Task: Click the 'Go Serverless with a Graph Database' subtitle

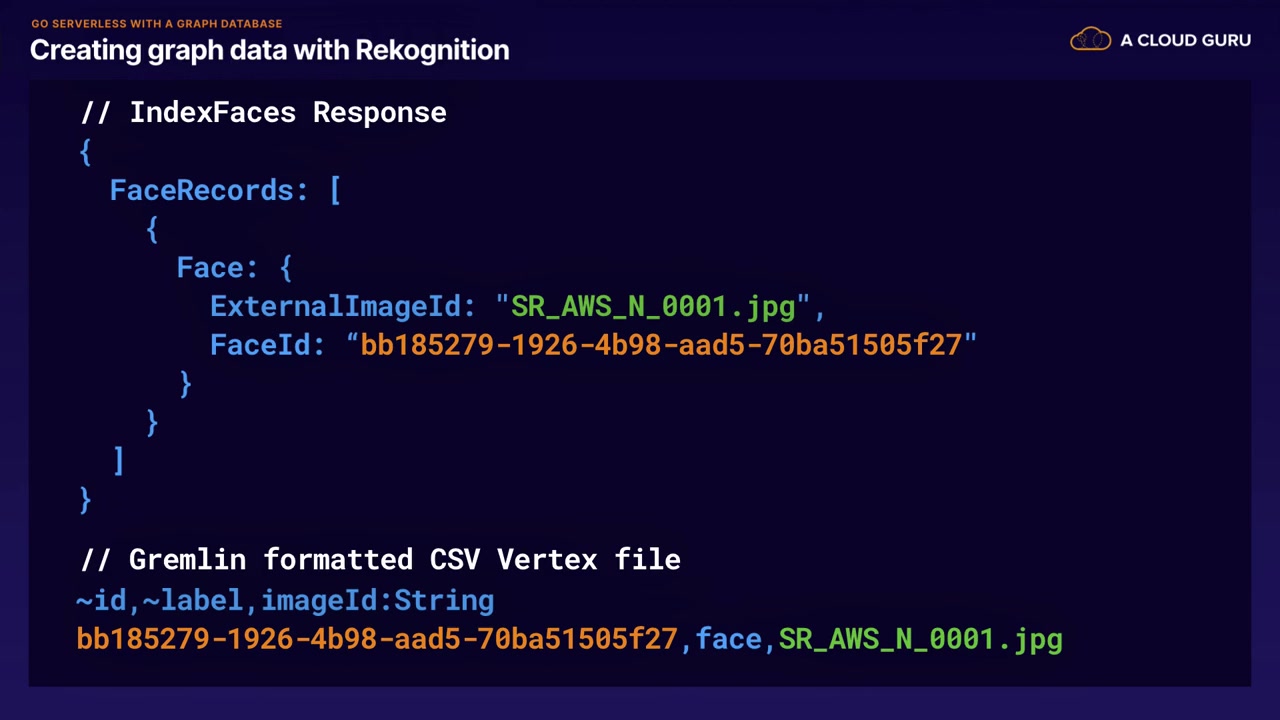Action: click(156, 23)
